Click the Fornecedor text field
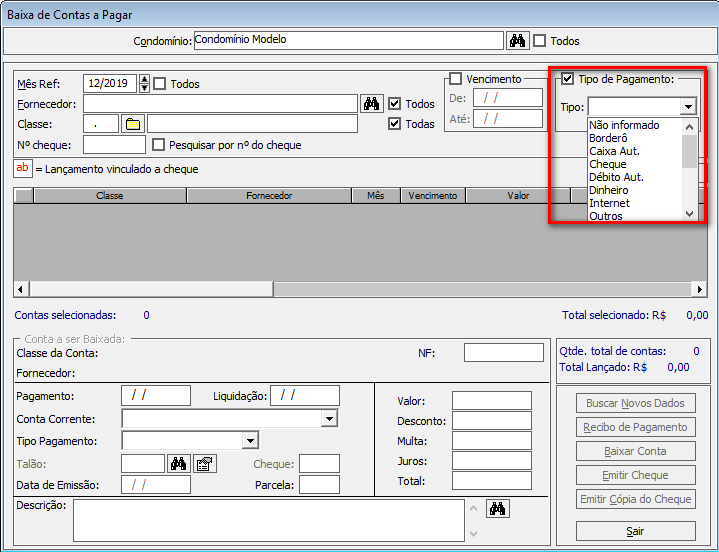Viewport: 719px width, 552px height. point(220,104)
